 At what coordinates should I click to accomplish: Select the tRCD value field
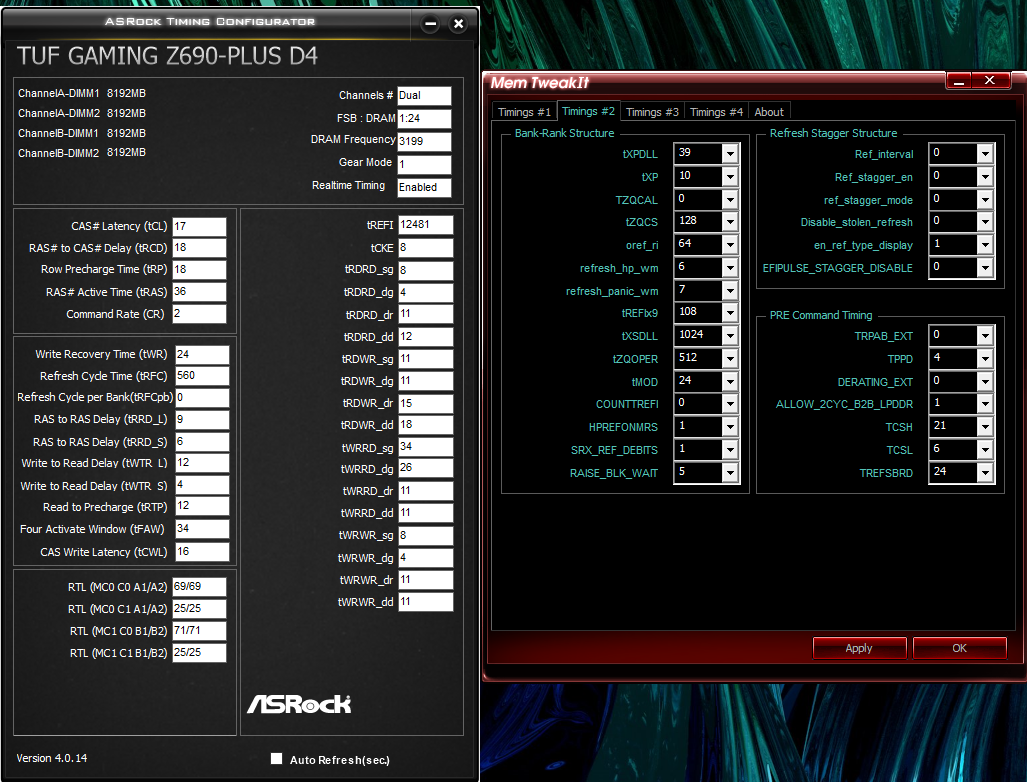199,248
